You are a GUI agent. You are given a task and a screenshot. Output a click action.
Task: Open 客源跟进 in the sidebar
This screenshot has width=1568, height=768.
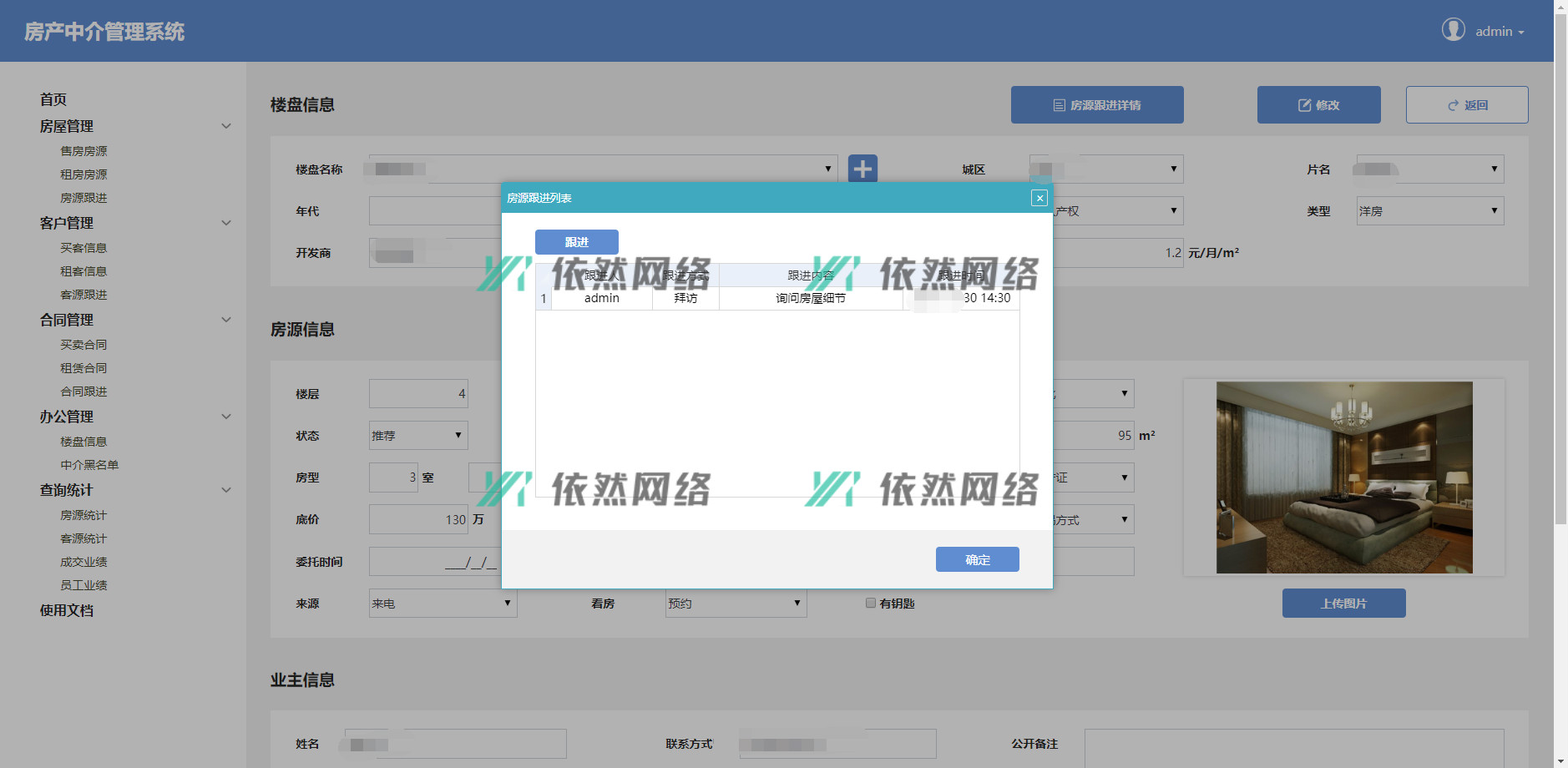click(83, 295)
